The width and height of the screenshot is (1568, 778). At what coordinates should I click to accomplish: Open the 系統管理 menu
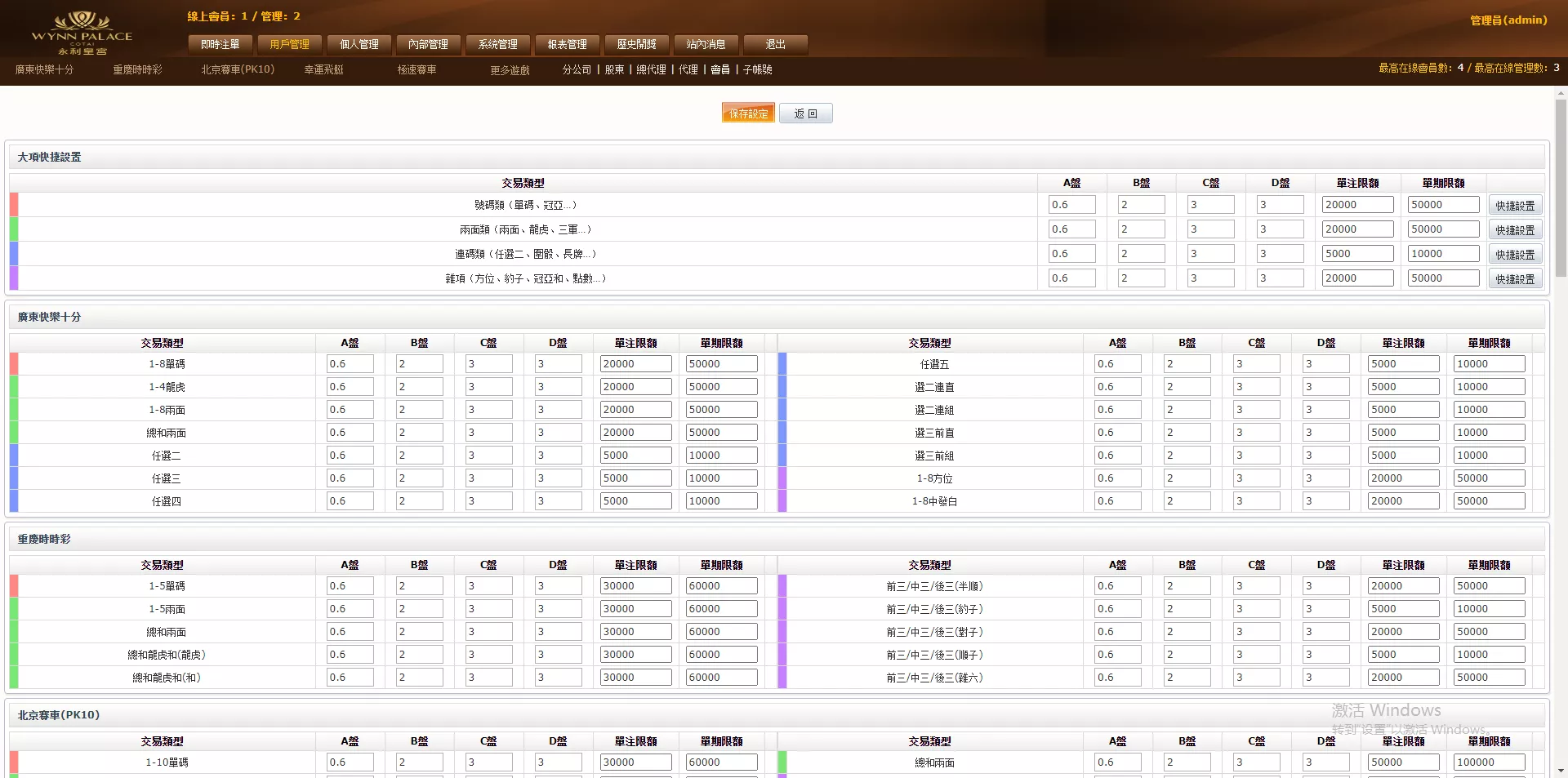coord(497,45)
